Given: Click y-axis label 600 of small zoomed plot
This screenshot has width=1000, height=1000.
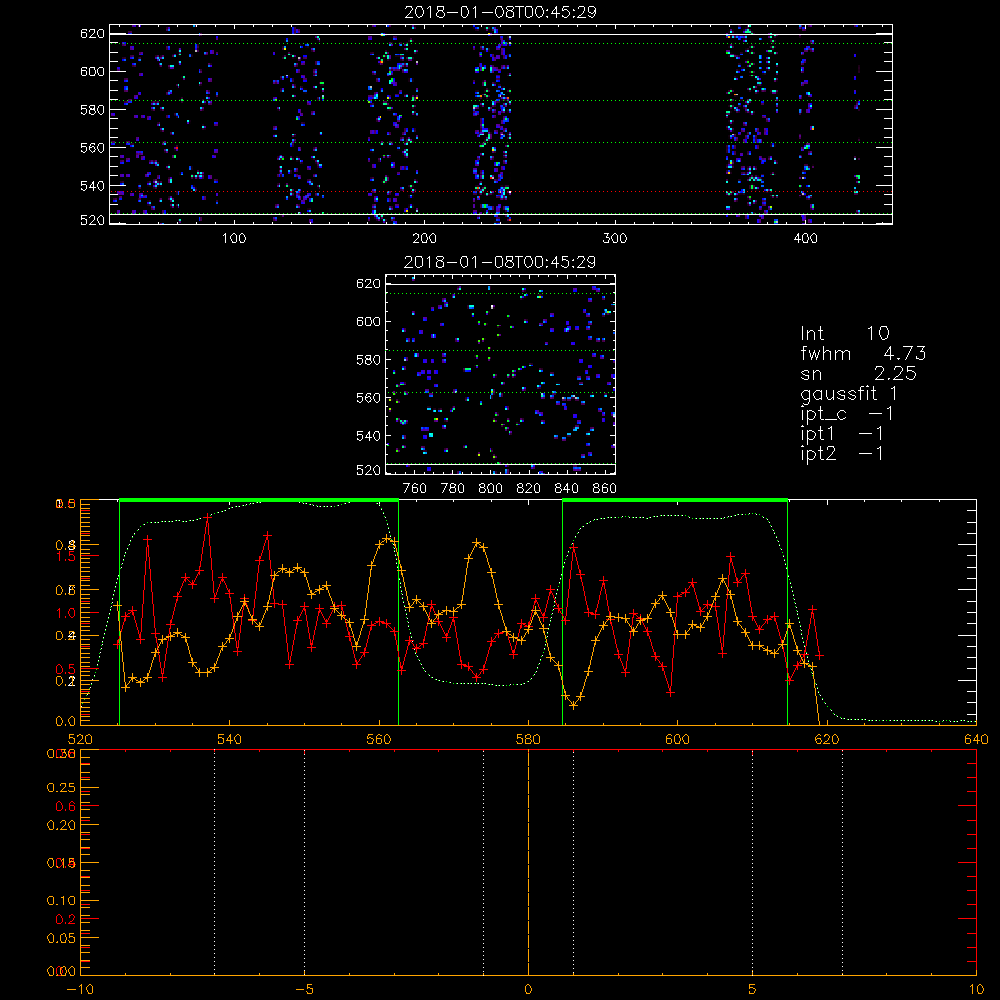Looking at the screenshot, I should point(368,321).
